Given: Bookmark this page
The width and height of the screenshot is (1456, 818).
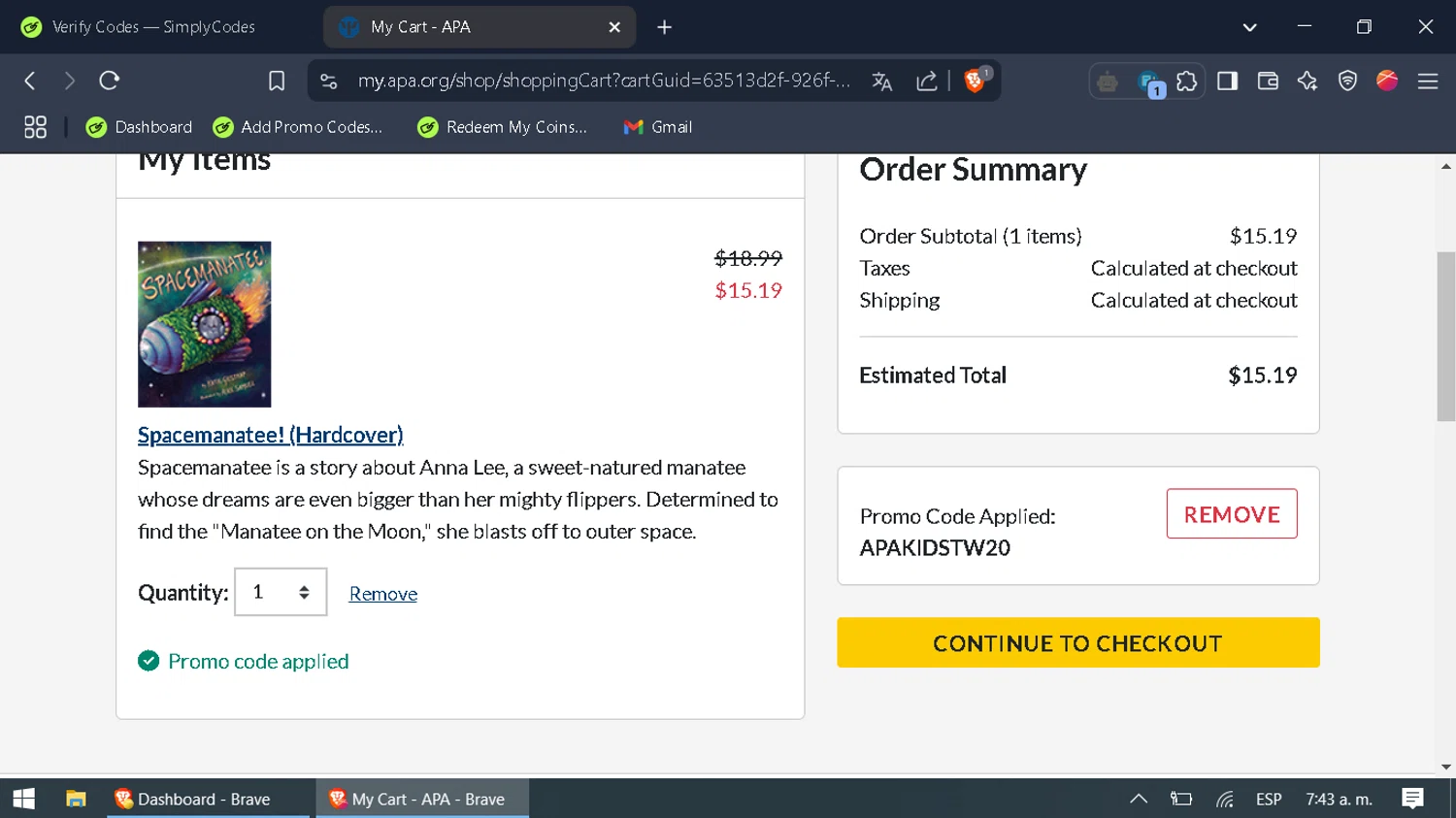Looking at the screenshot, I should (277, 81).
